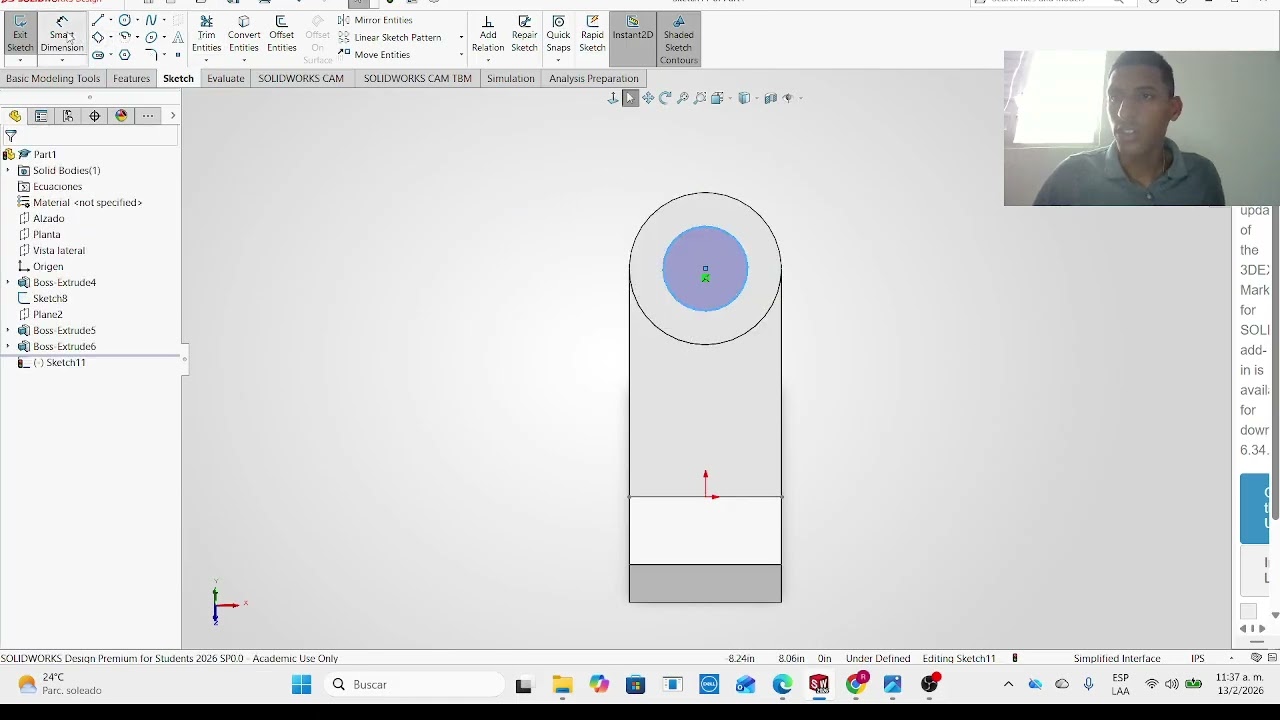Open the SOLIDWORKS CAM TBM tab
Screen dimensions: 1280x720
click(x=417, y=78)
